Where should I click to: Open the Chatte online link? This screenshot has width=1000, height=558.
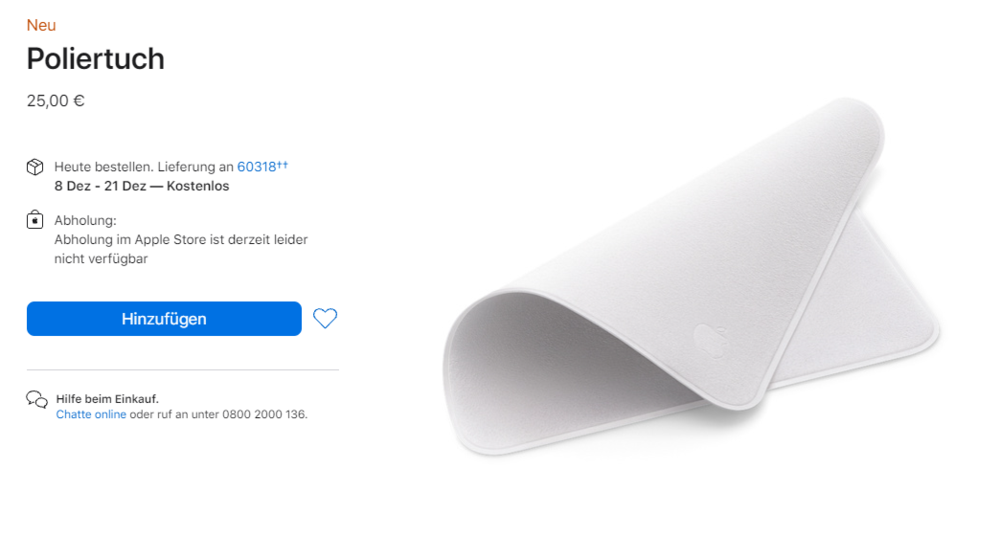coord(91,415)
